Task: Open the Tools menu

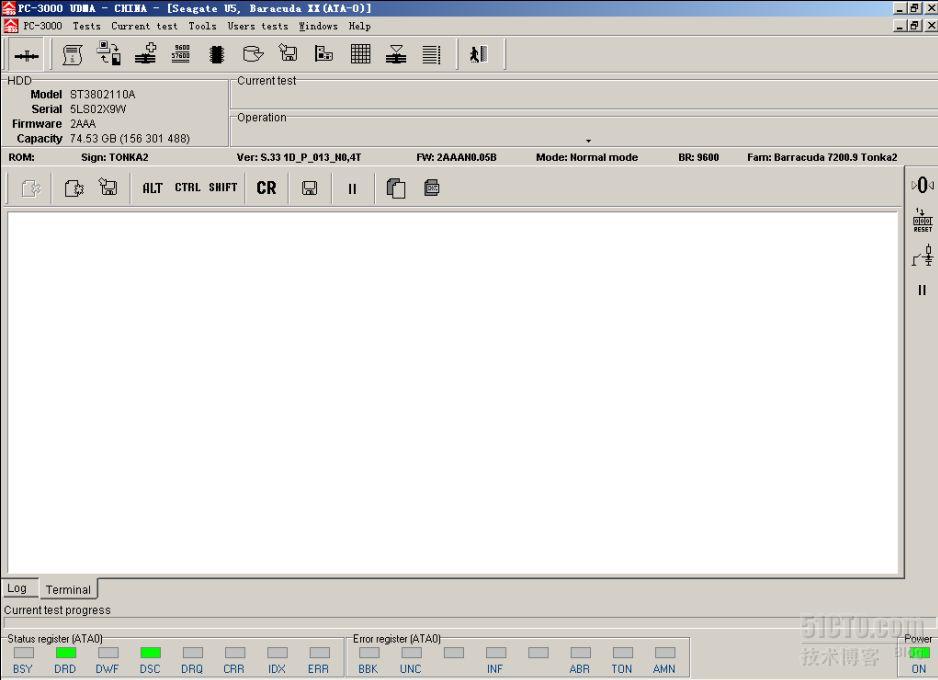Action: [x=202, y=26]
